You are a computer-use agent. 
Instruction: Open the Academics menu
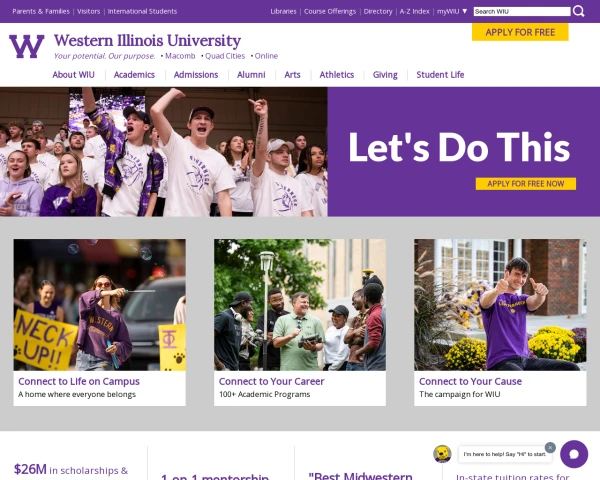[x=134, y=75]
